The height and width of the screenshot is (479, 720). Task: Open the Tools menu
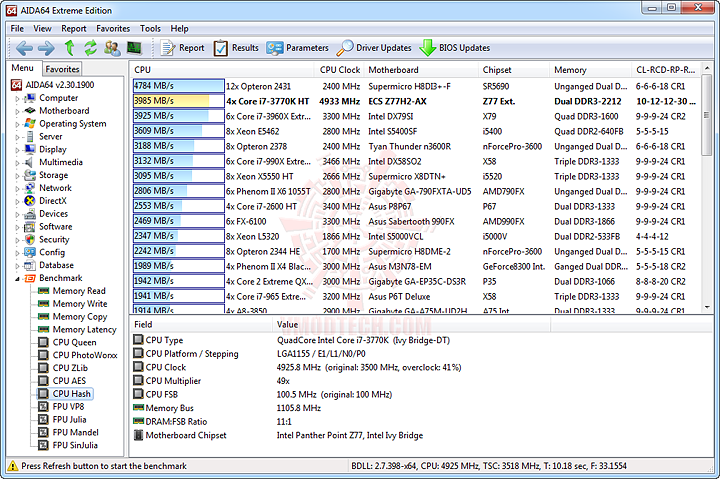coord(150,28)
